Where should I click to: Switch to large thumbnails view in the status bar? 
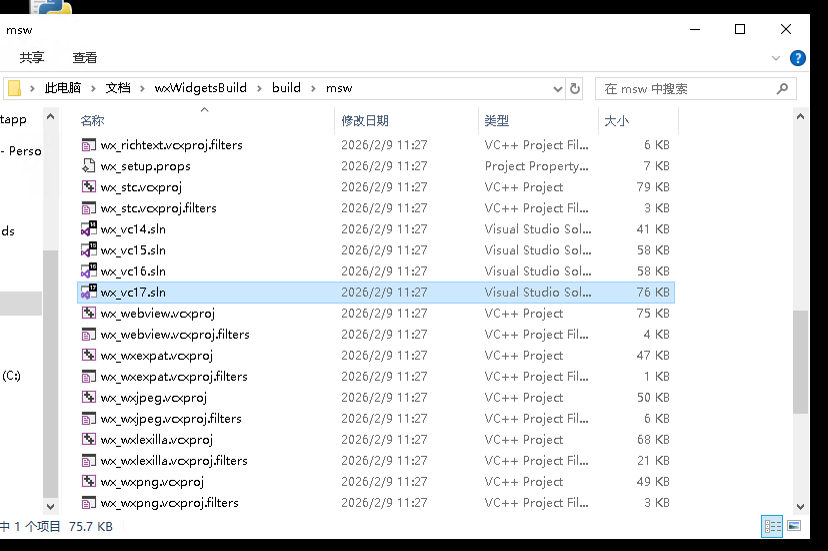(x=794, y=526)
